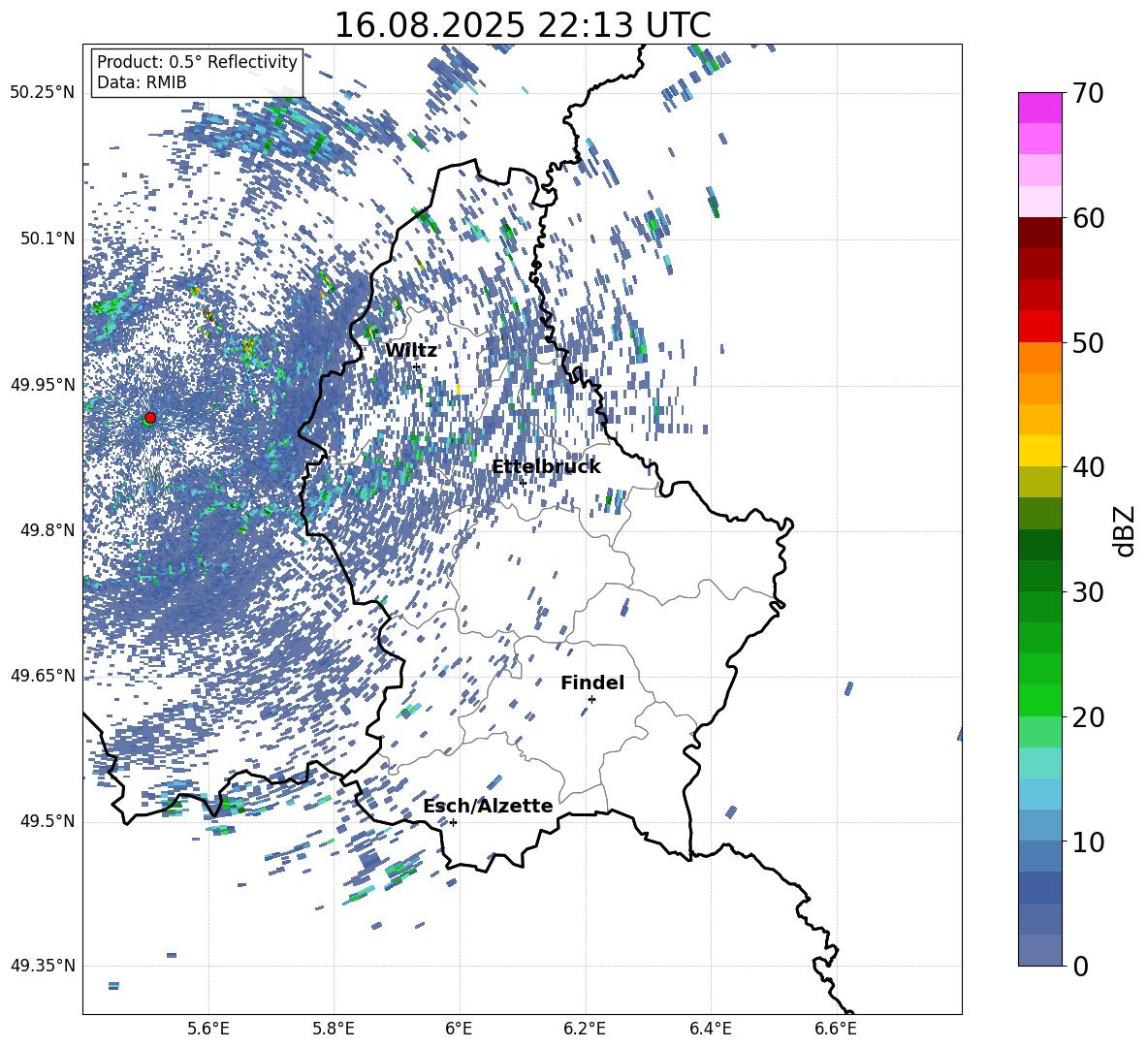Click the 6.2°E longitude label

(x=585, y=1029)
